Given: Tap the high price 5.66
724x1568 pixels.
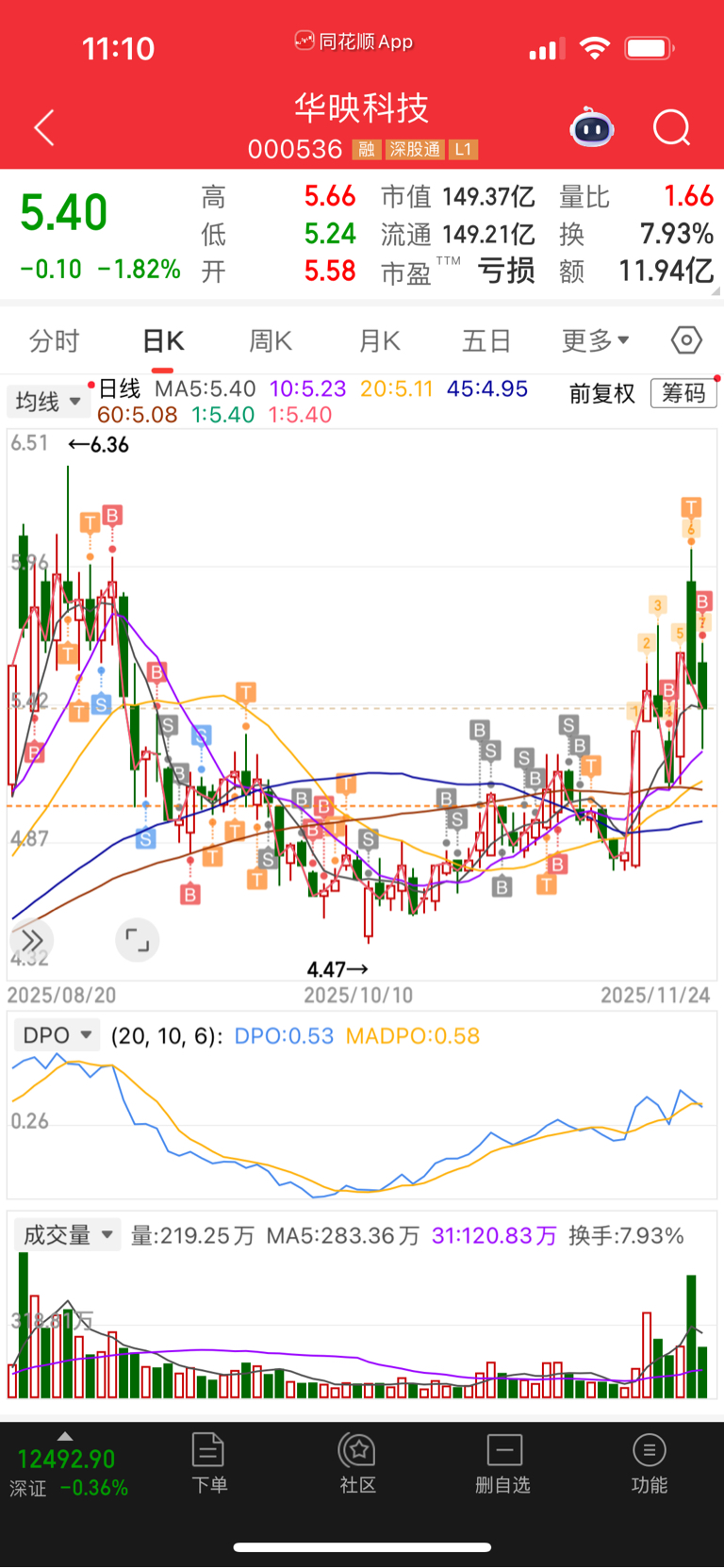Looking at the screenshot, I should 330,196.
